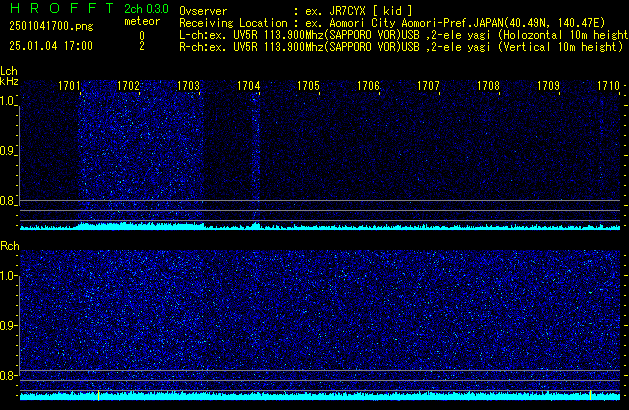
Task: Click the Lch channel label
Action: [9, 71]
